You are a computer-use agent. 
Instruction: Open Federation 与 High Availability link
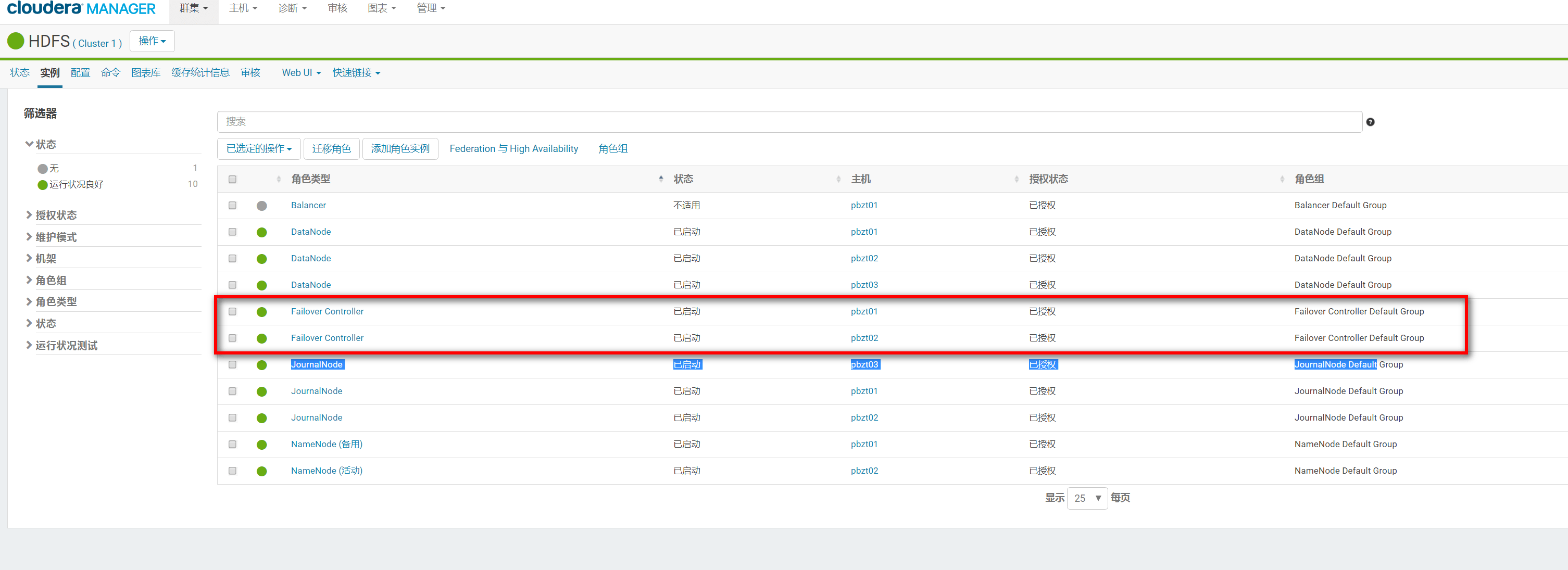point(514,149)
